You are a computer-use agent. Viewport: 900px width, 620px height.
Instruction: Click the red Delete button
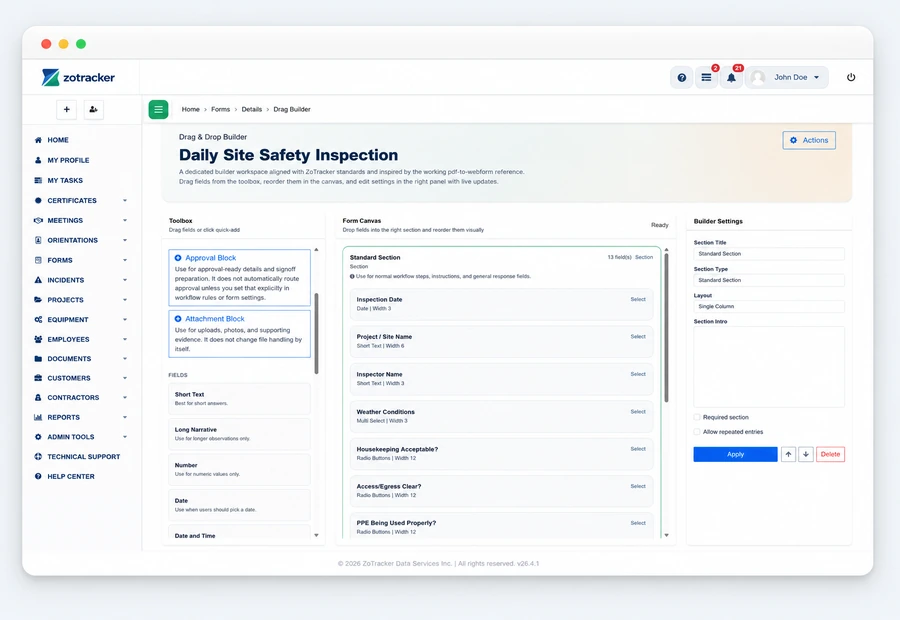click(830, 454)
